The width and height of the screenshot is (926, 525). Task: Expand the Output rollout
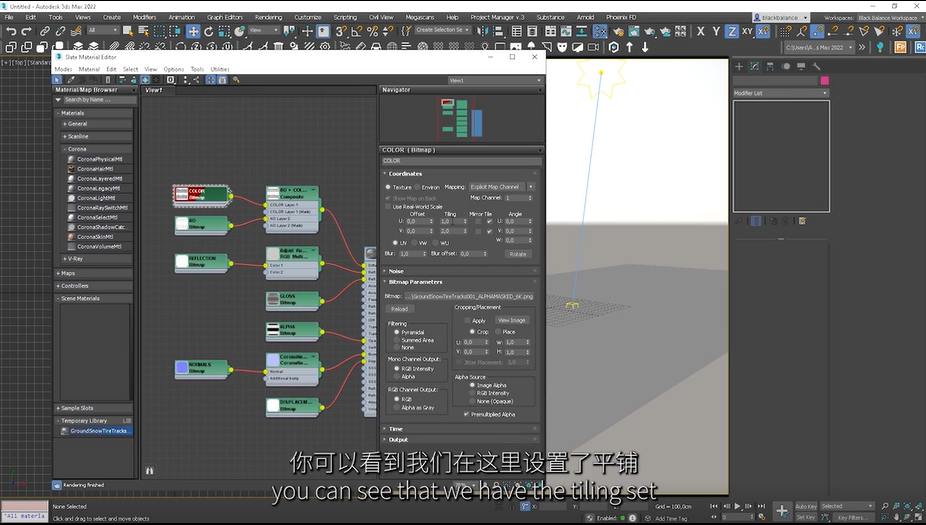pyautogui.click(x=461, y=439)
